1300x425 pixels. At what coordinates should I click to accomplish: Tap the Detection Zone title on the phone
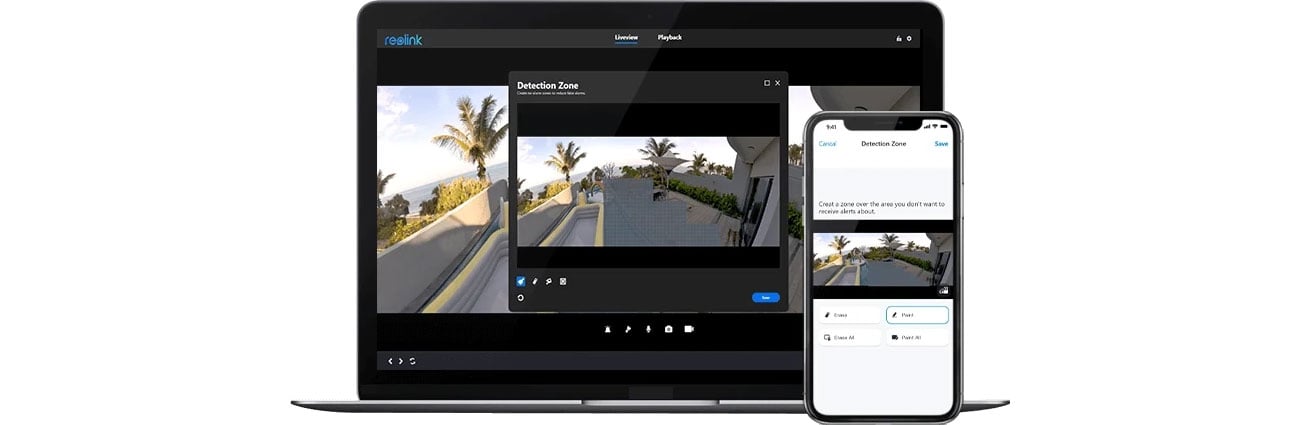[x=884, y=144]
